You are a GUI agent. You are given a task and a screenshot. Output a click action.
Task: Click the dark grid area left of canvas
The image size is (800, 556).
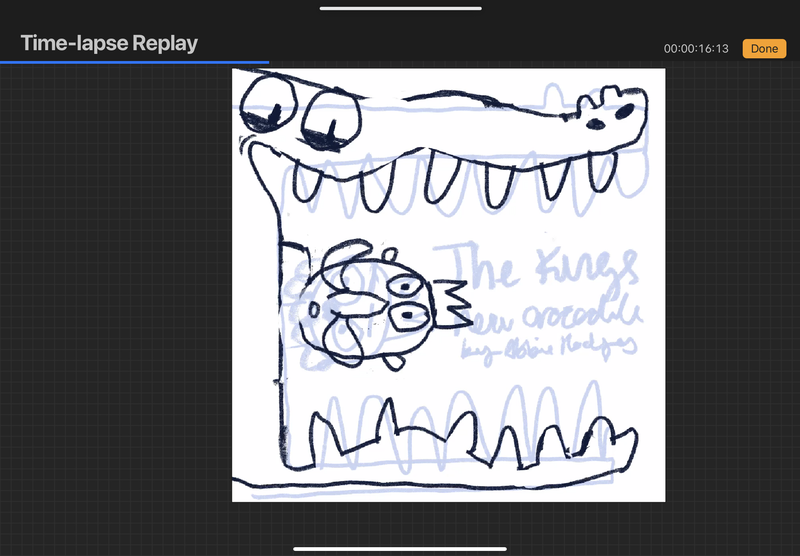click(x=115, y=300)
